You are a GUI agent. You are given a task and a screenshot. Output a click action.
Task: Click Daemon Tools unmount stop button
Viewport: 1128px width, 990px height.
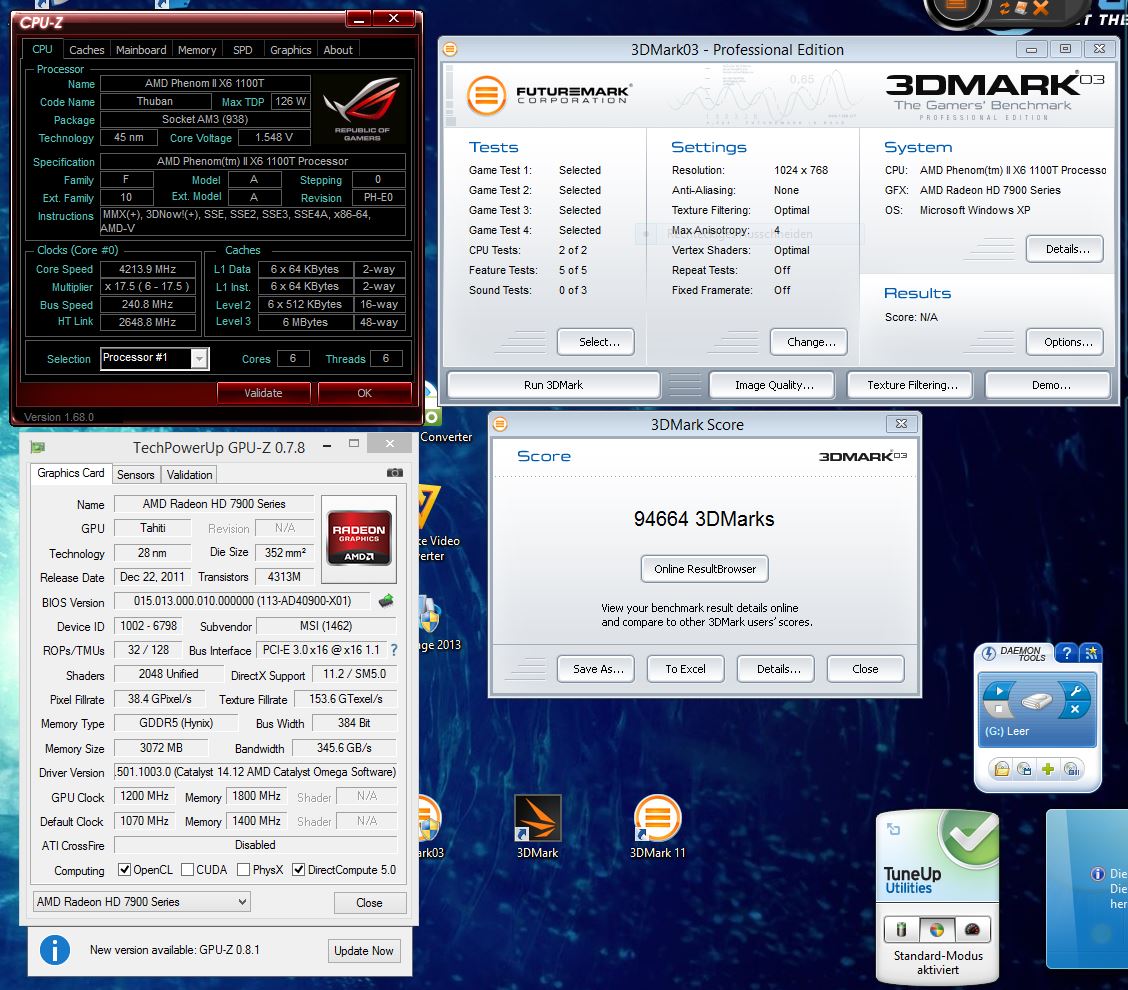999,709
